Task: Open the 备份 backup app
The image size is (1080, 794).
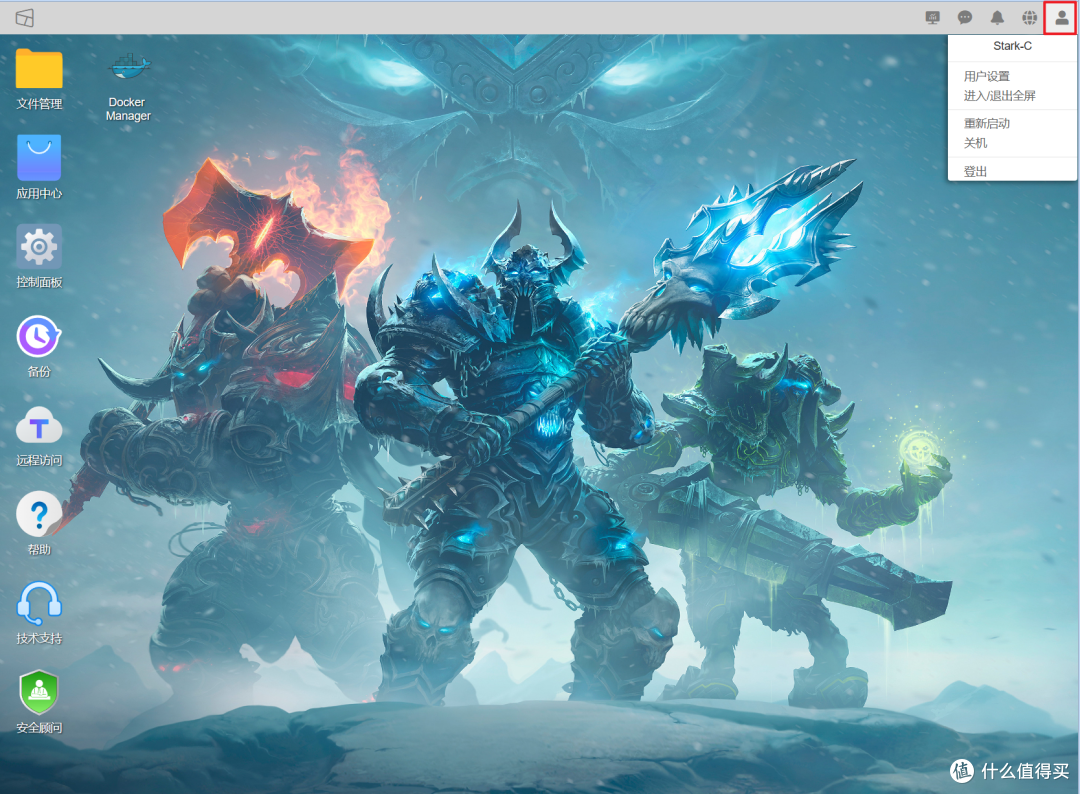Action: 39,336
